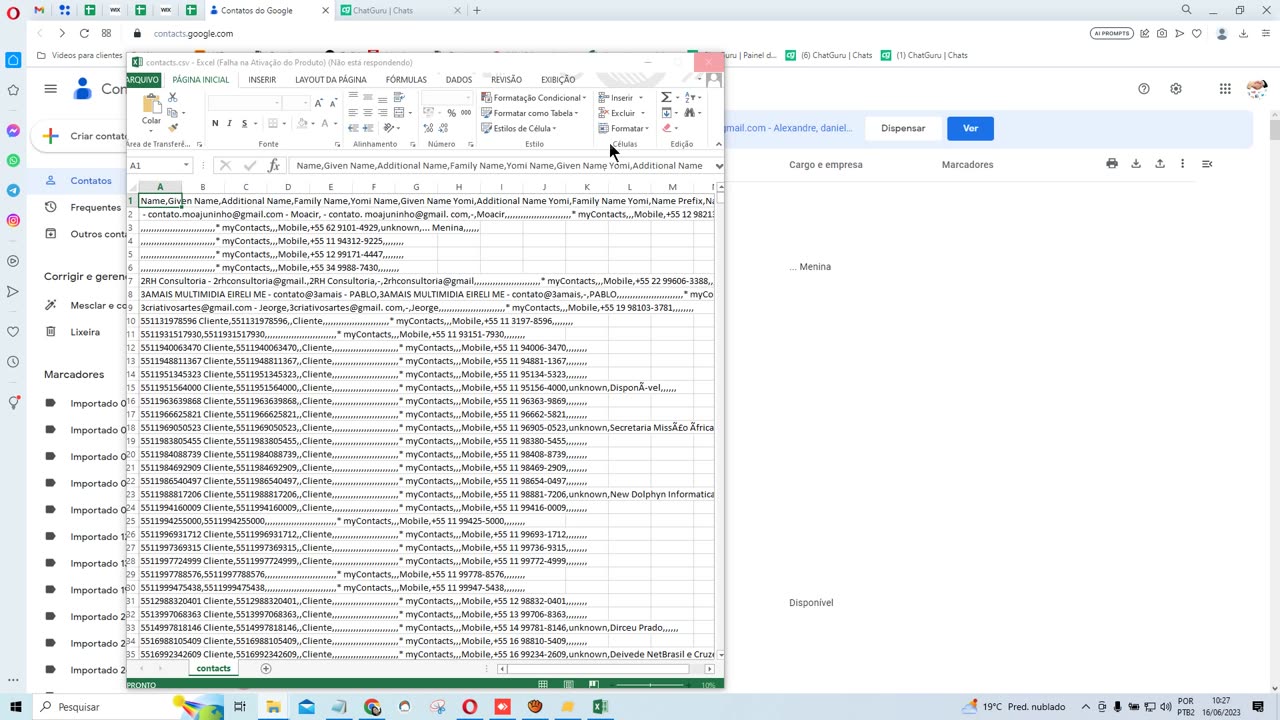Reload the page in Opera

[x=84, y=33]
